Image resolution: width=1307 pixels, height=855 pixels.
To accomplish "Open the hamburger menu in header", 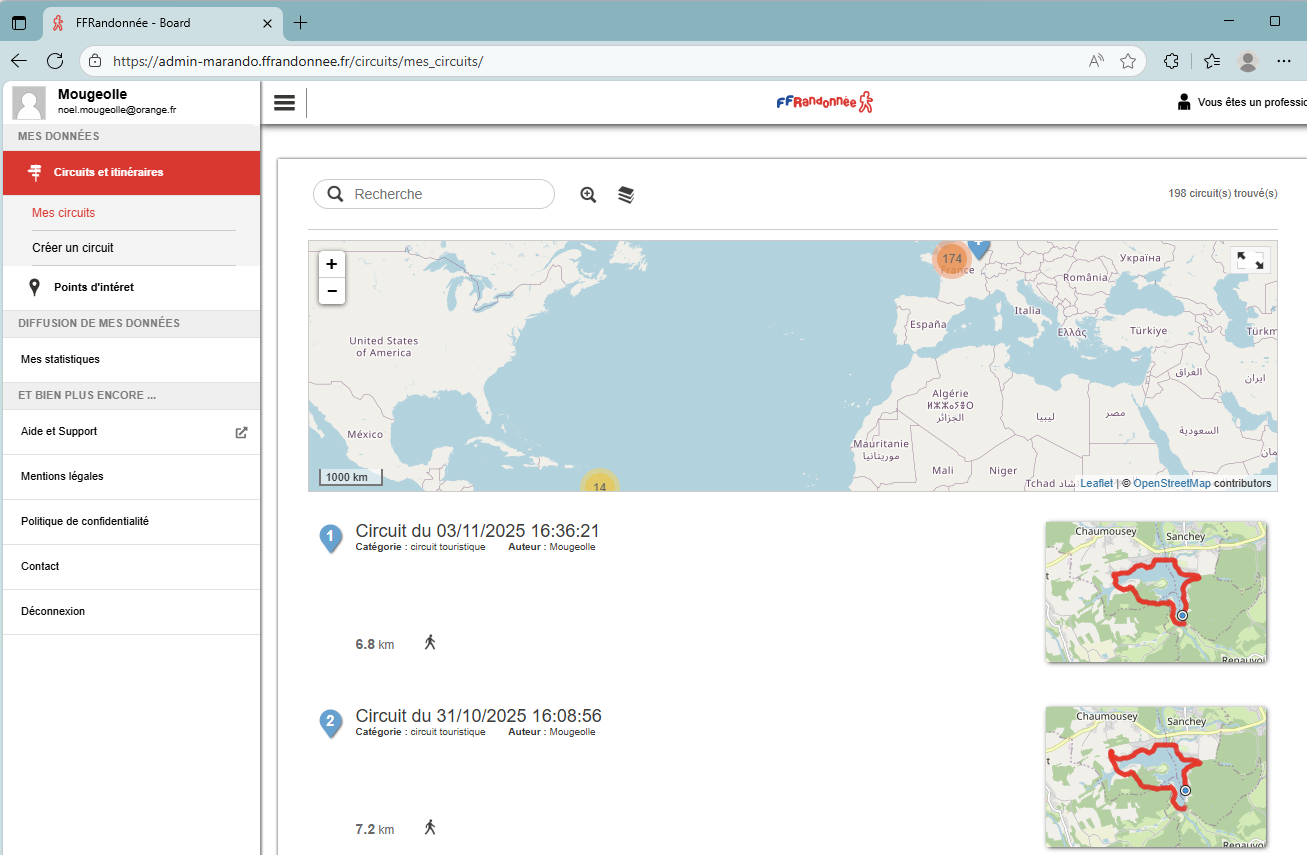I will click(x=284, y=103).
